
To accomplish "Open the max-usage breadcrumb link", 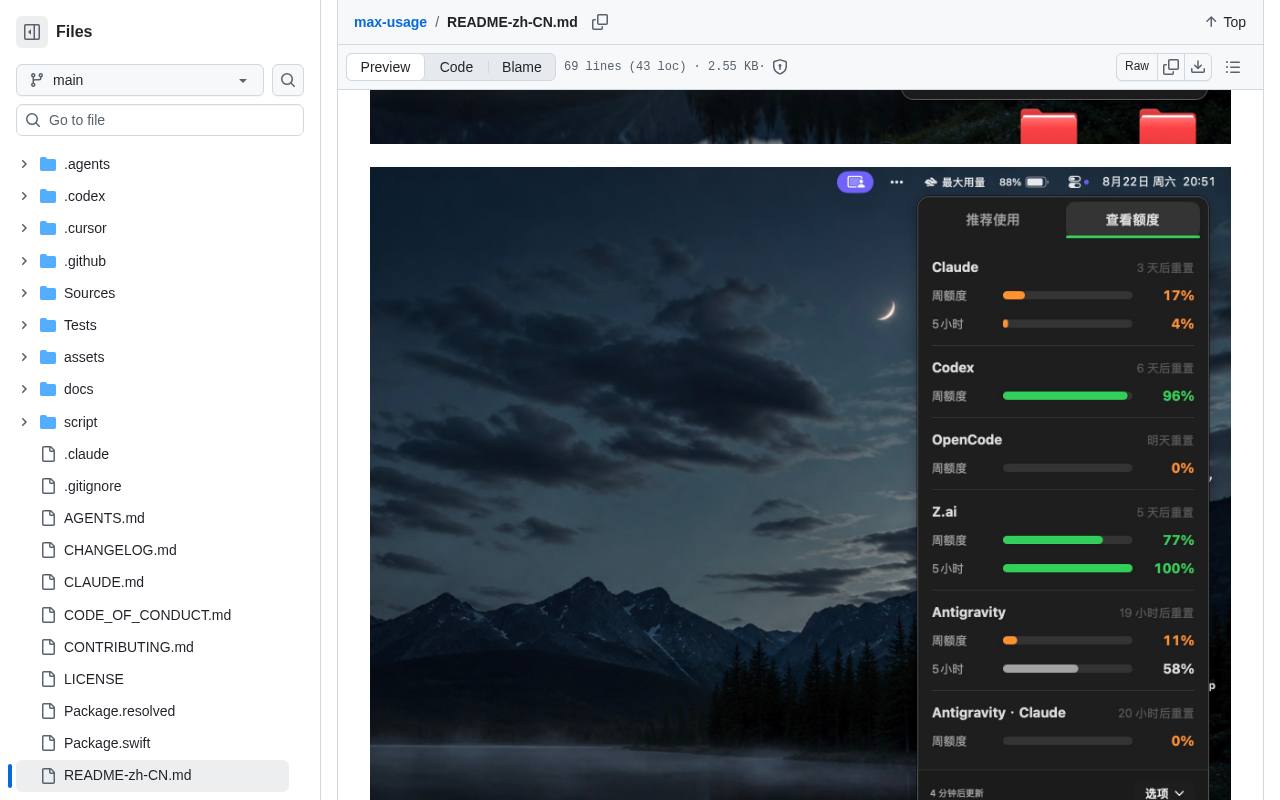I will point(390,22).
